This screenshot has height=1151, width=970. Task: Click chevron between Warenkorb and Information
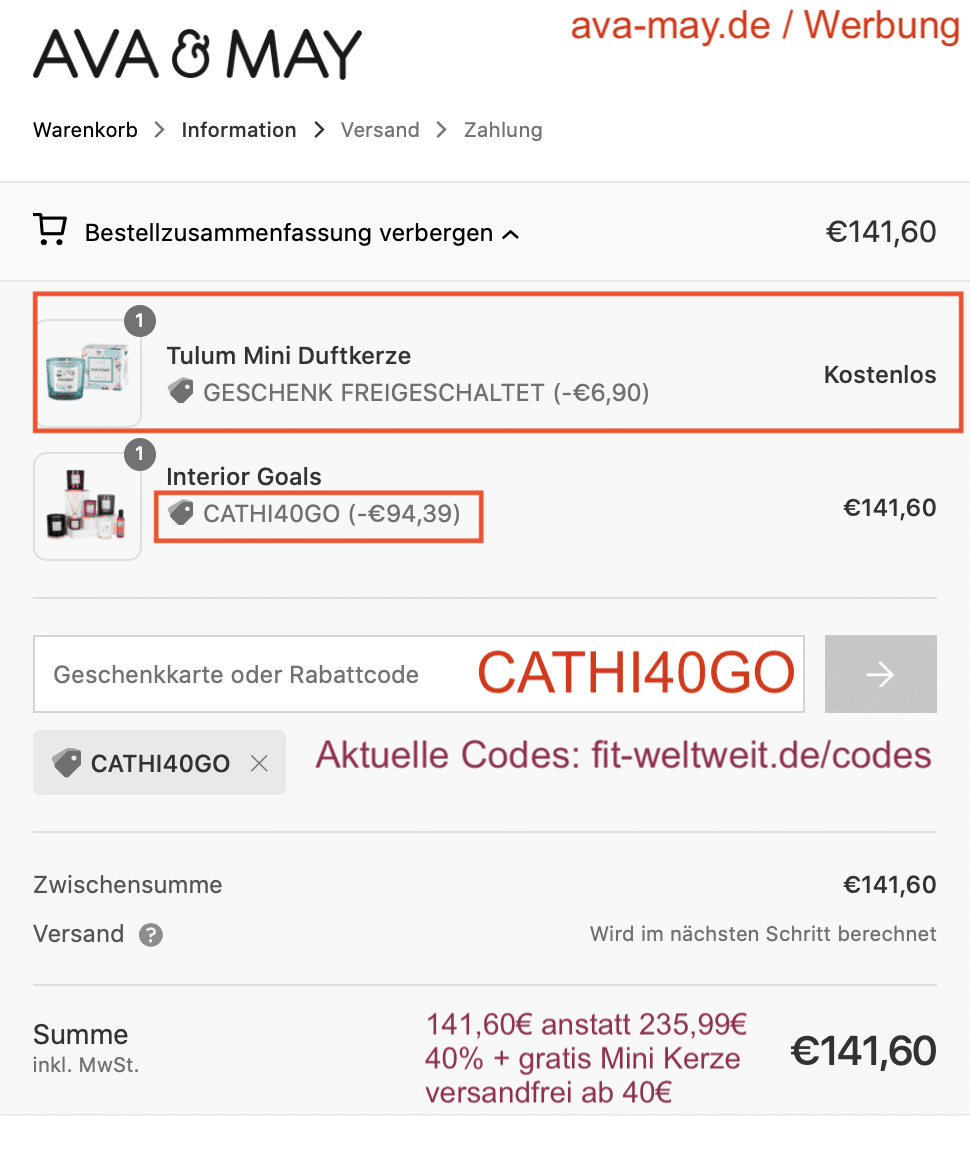159,130
